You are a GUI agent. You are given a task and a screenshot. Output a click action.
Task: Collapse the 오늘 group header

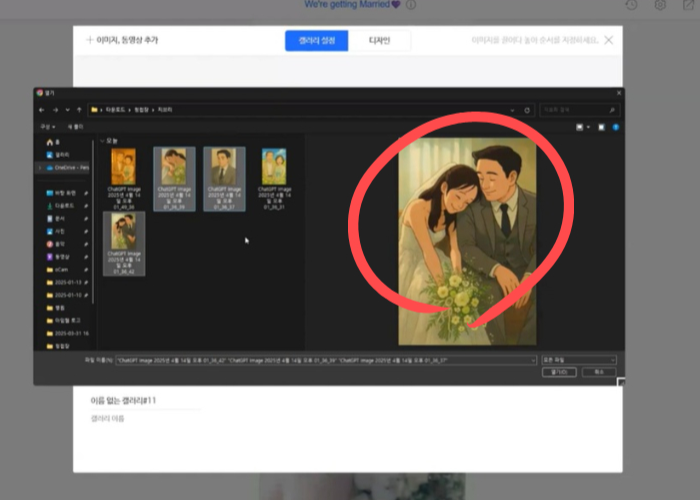pos(102,141)
